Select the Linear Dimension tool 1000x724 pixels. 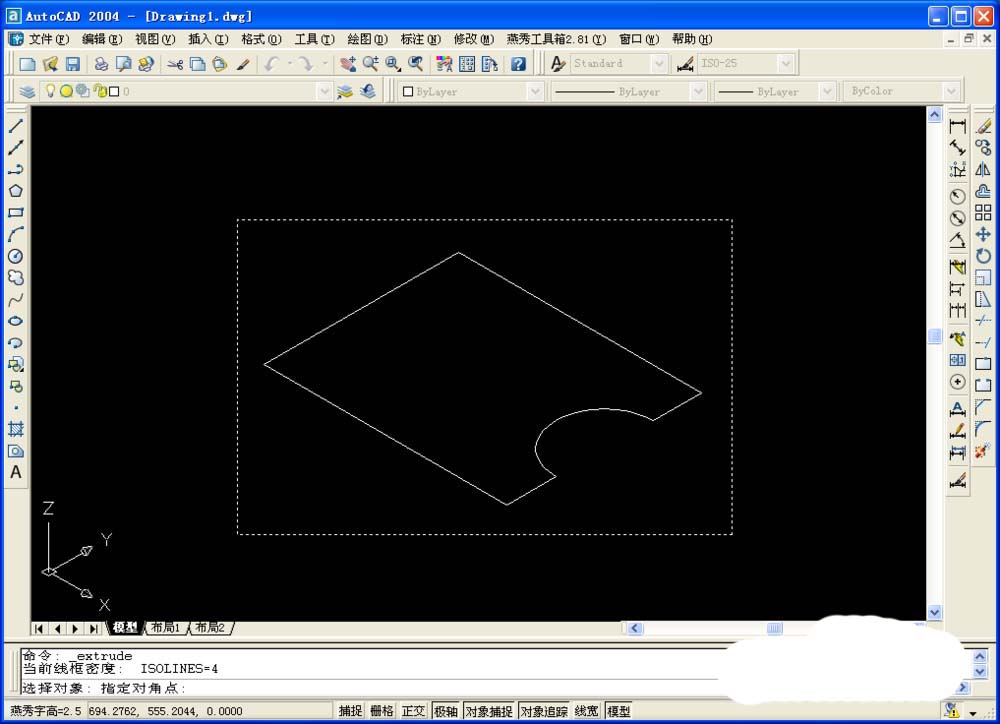957,126
